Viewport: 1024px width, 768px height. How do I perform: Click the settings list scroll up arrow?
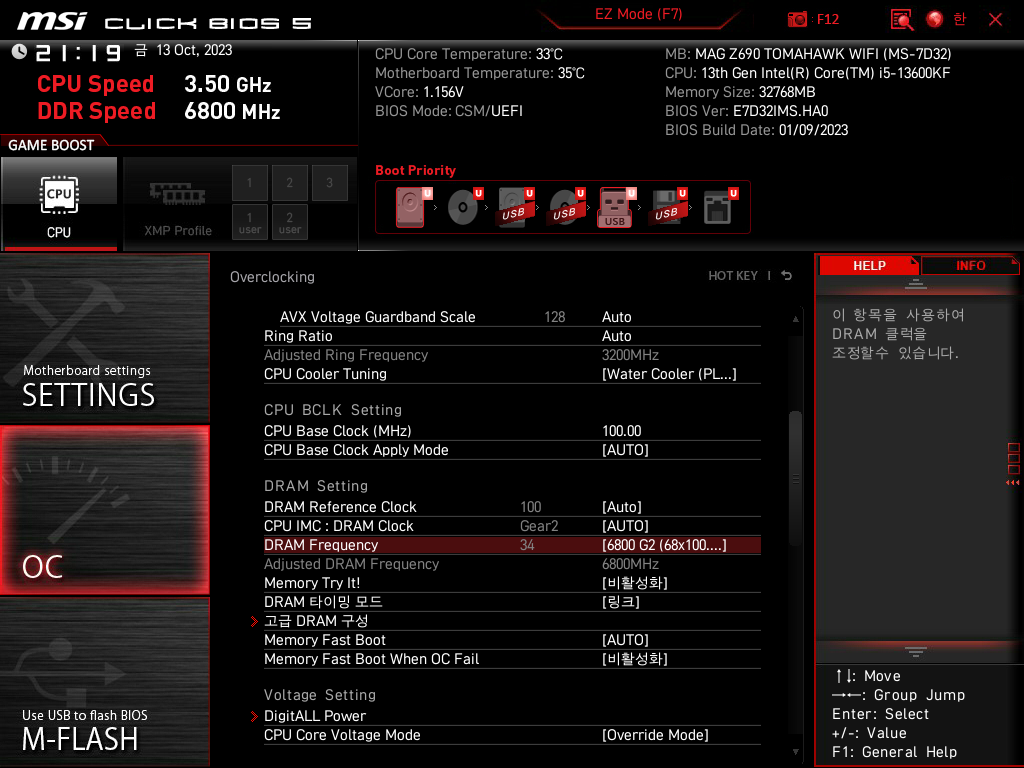(795, 319)
